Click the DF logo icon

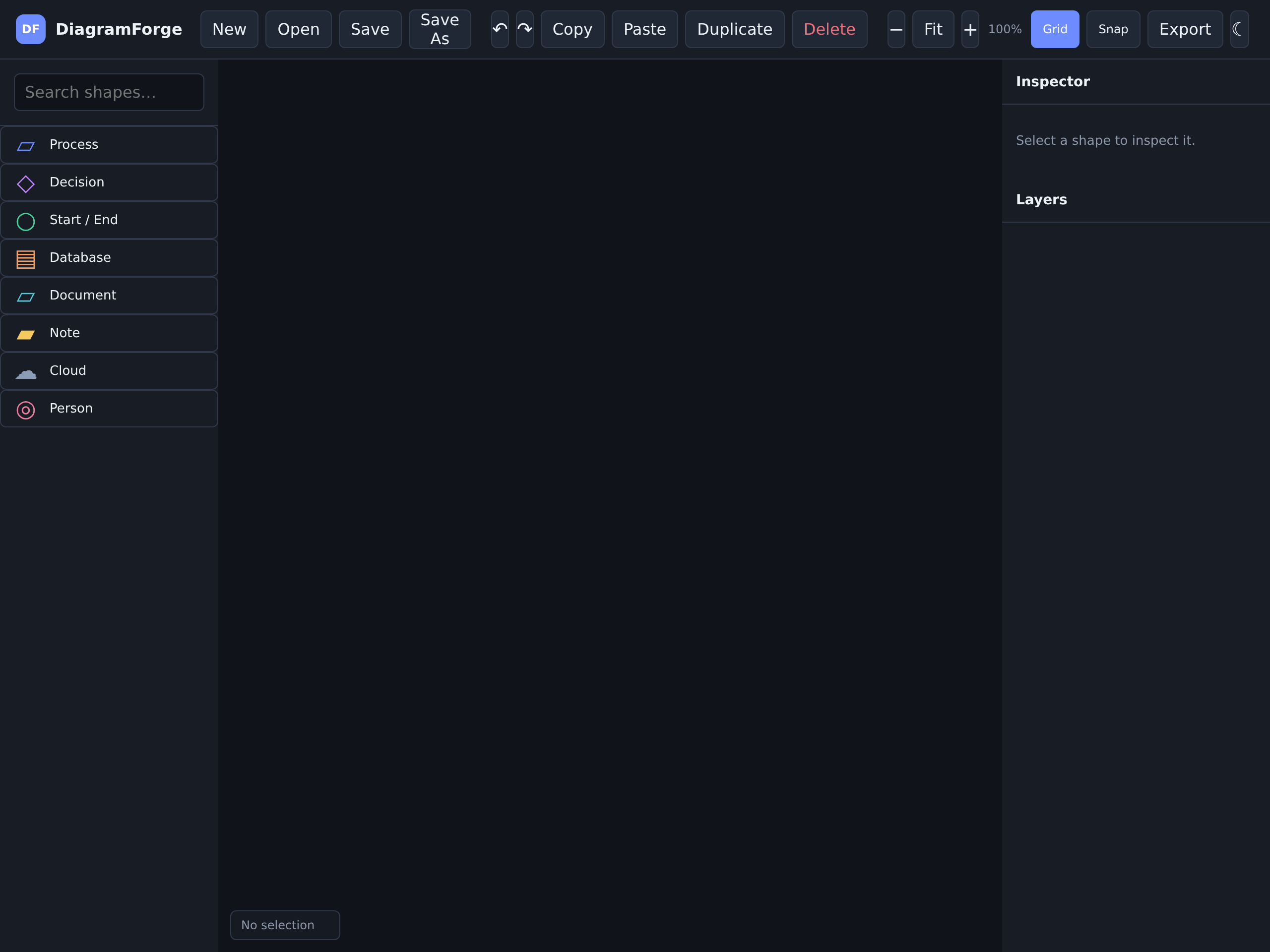30,29
